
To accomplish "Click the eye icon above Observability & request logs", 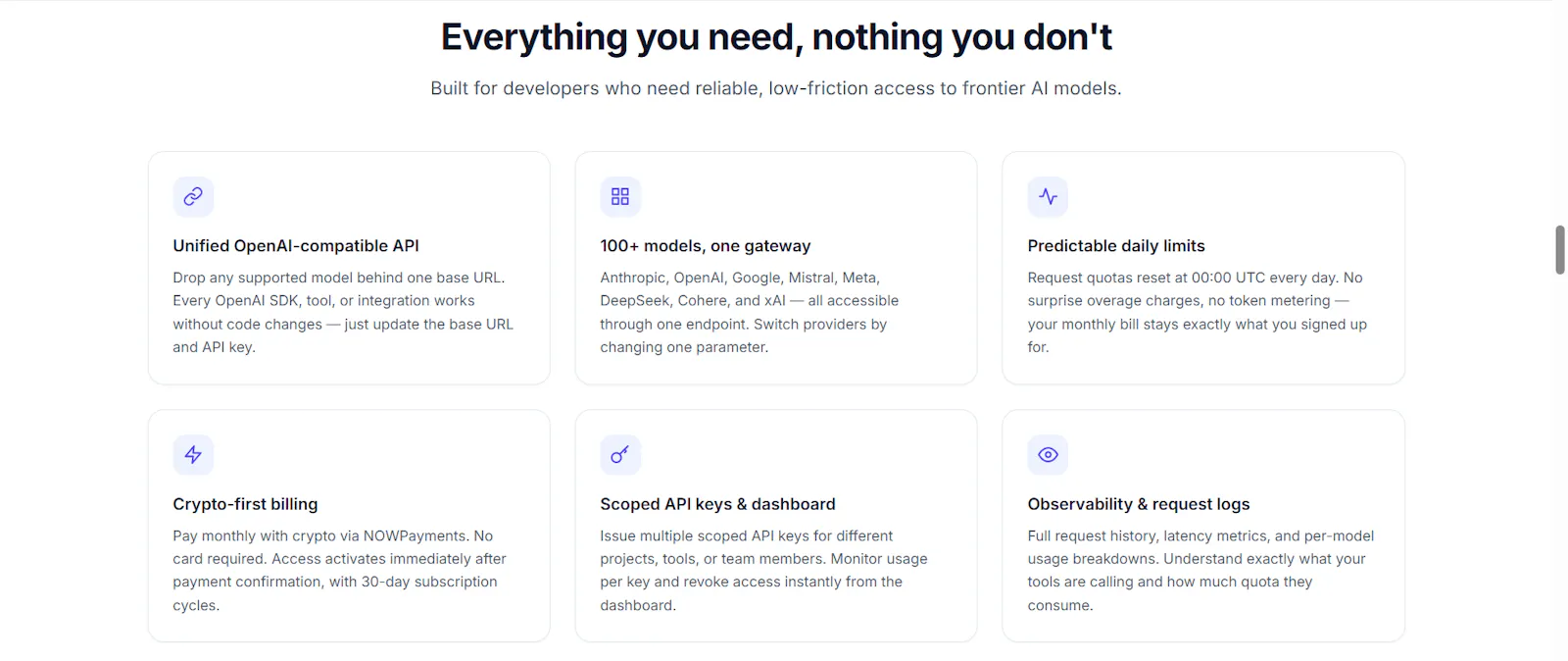I will 1048,454.
